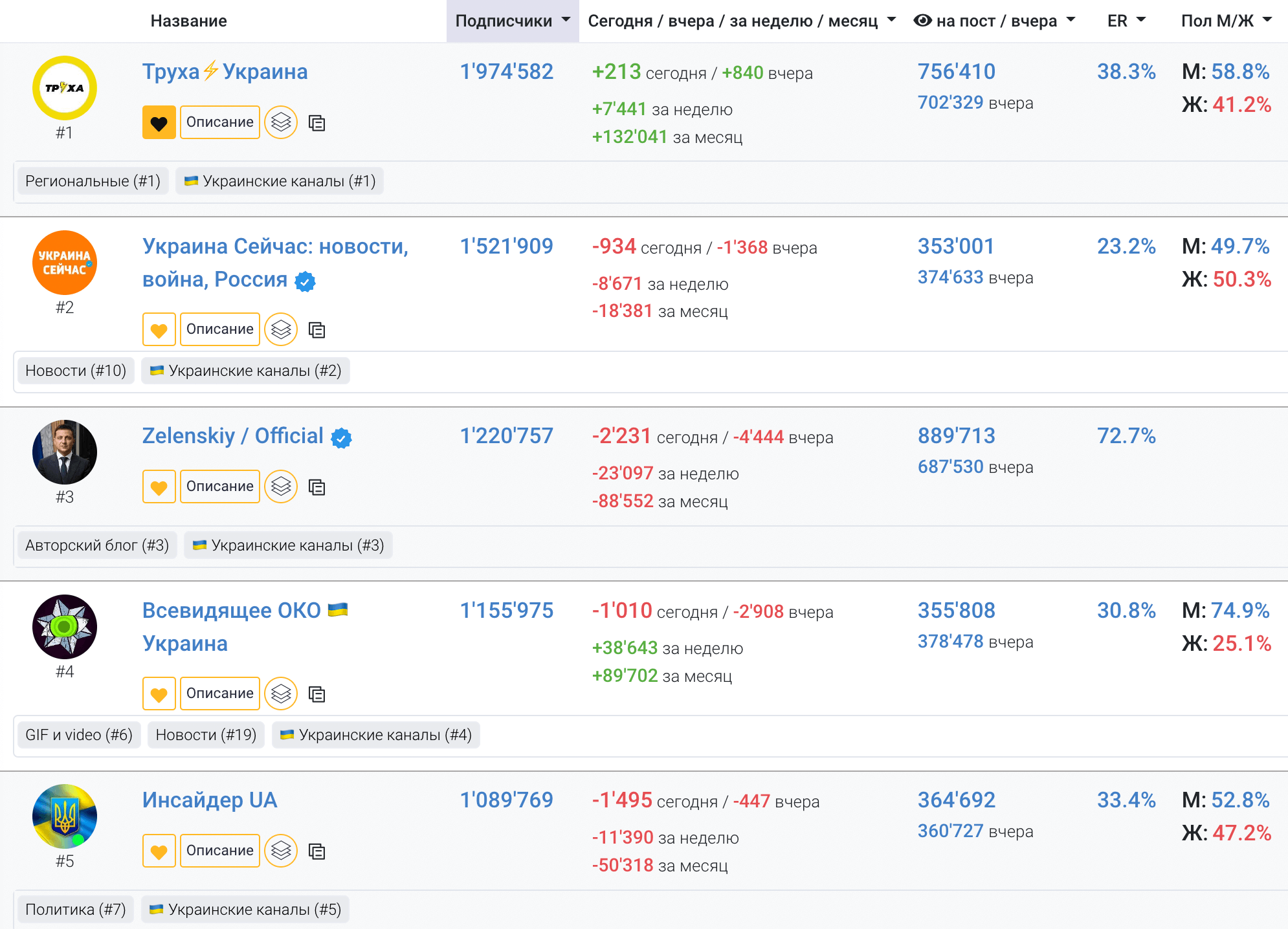The width and height of the screenshot is (1288, 929).
Task: Open Украина Сейчас: новости, война, Россия link
Action: tap(275, 263)
